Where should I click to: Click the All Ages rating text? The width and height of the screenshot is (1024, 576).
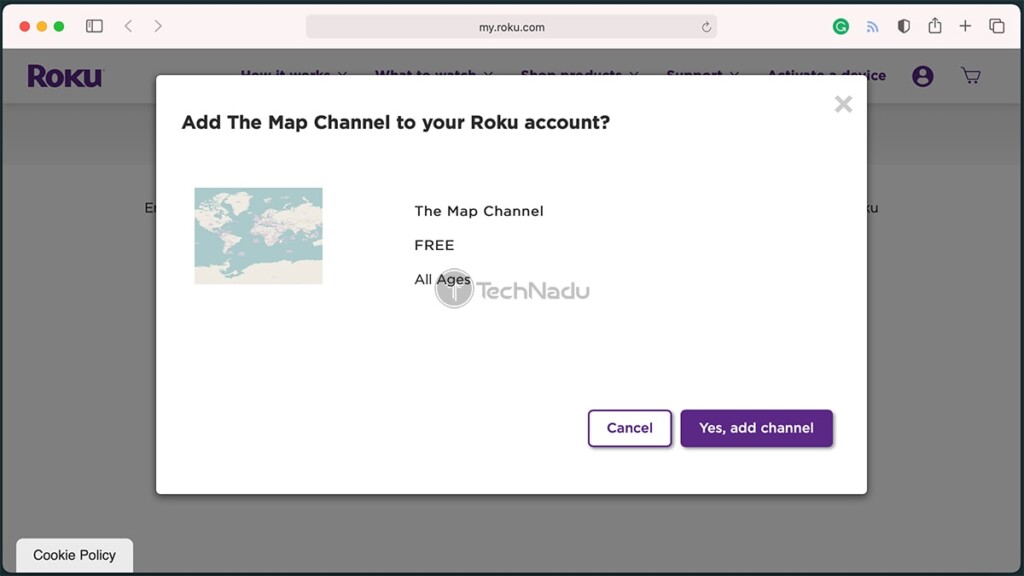442,280
